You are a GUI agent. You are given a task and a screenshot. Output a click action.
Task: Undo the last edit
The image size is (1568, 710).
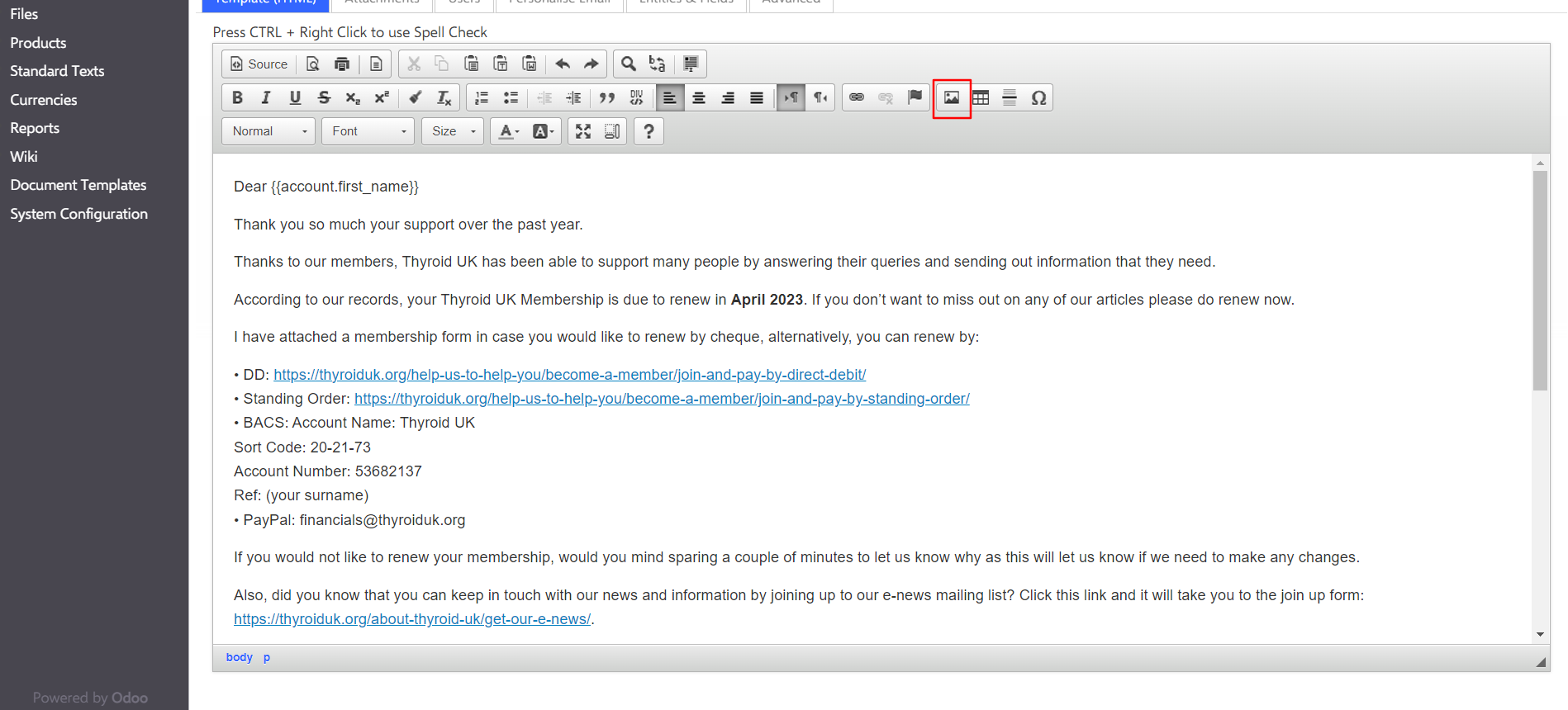point(563,64)
